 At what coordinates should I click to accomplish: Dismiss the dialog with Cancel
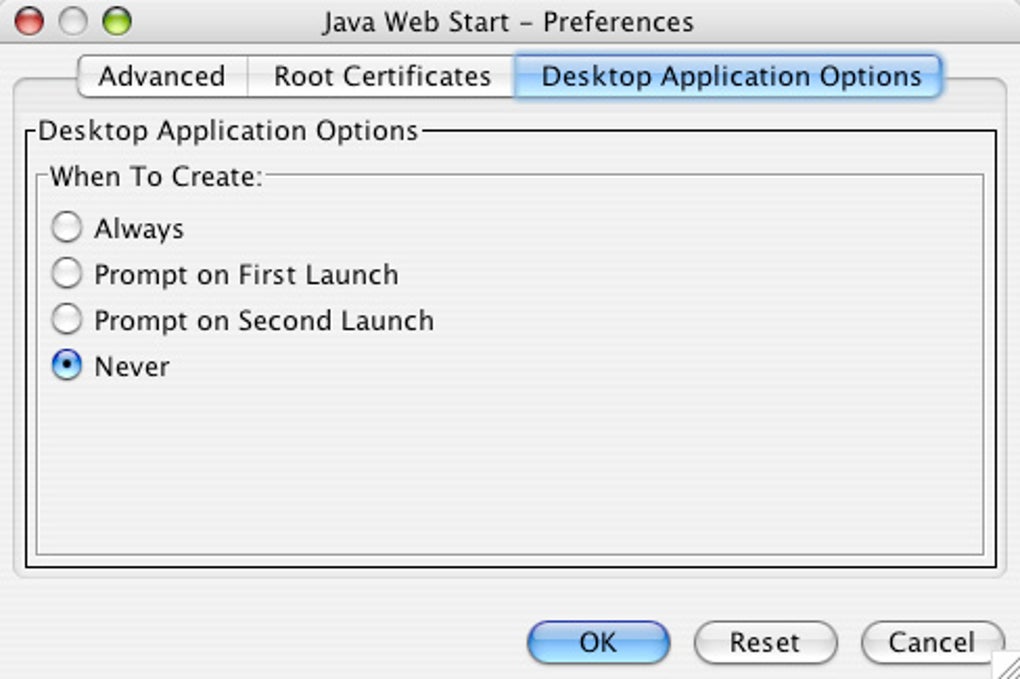click(931, 642)
